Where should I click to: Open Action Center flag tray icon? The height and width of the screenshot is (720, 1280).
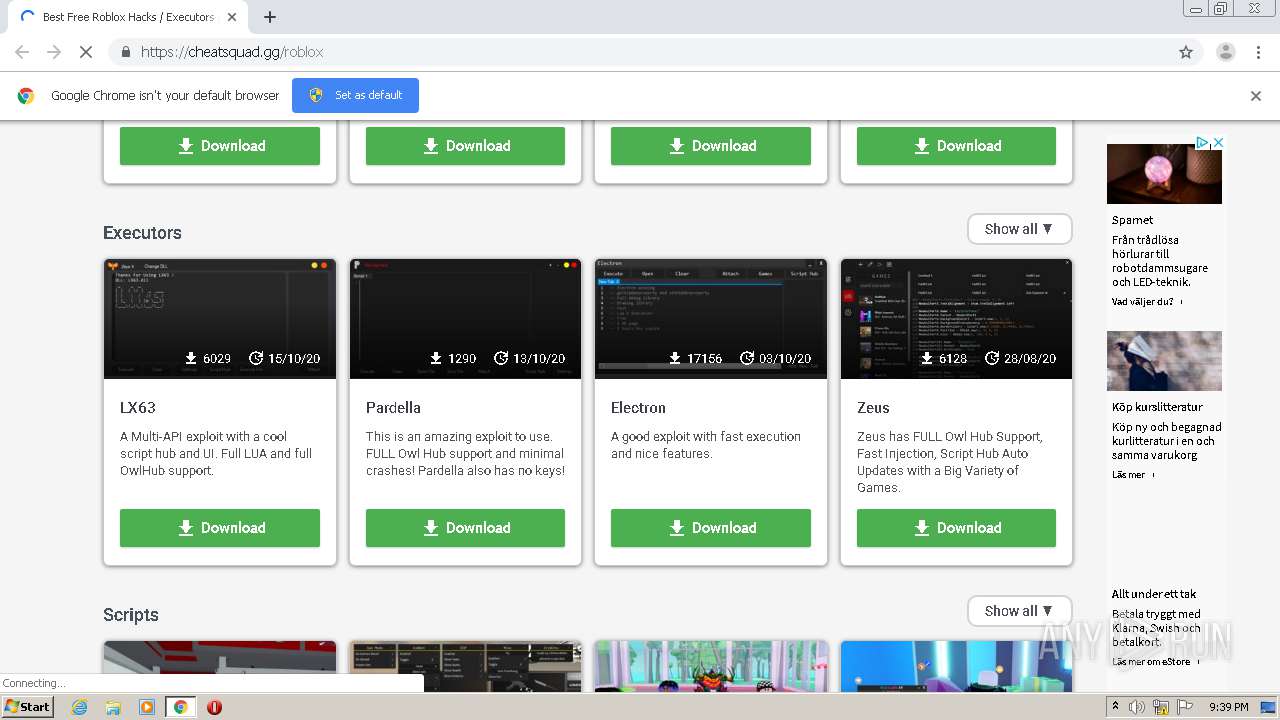click(x=1183, y=707)
